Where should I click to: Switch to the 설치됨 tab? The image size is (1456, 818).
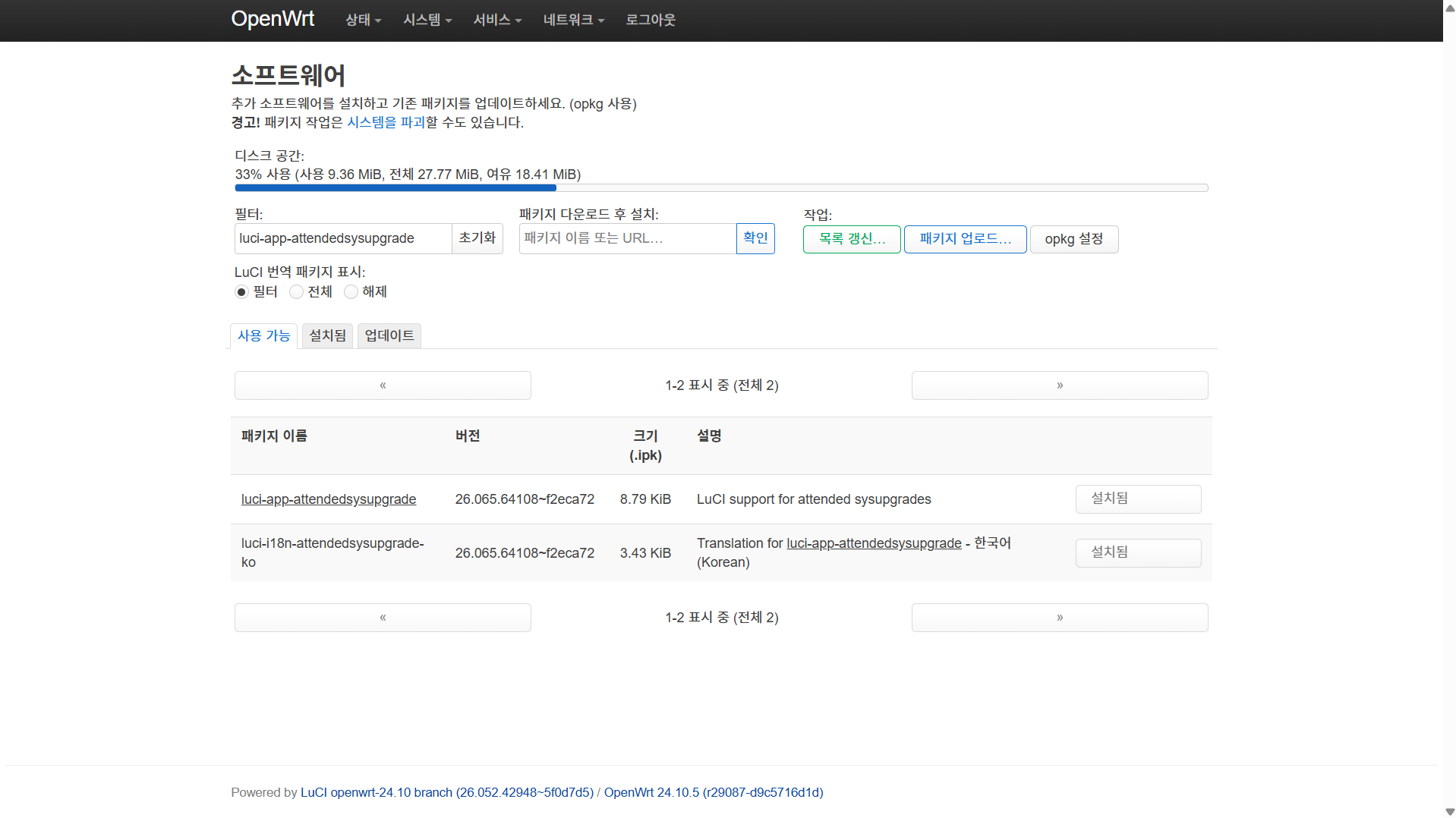327,335
